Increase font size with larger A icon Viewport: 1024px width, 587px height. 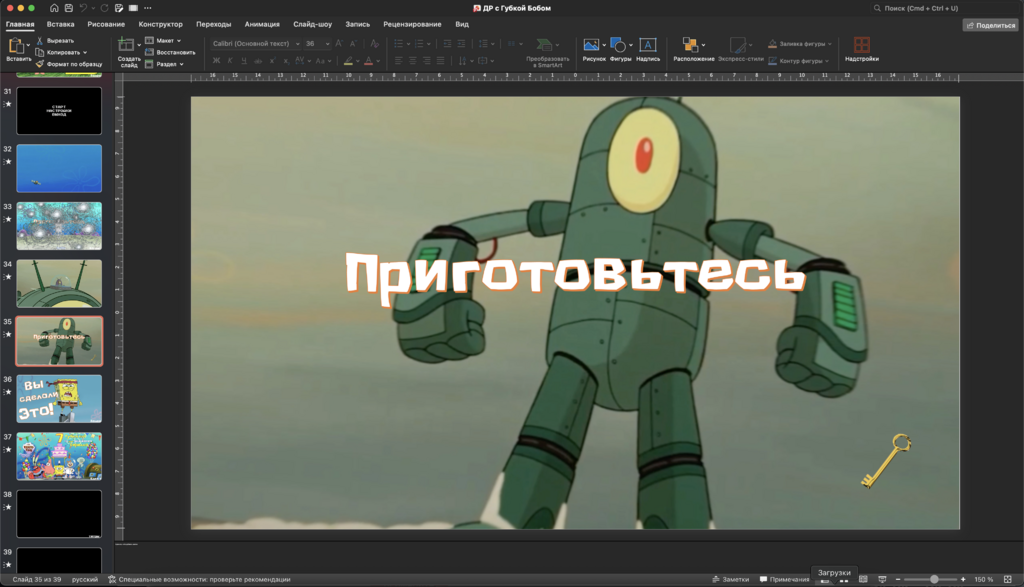[x=338, y=44]
